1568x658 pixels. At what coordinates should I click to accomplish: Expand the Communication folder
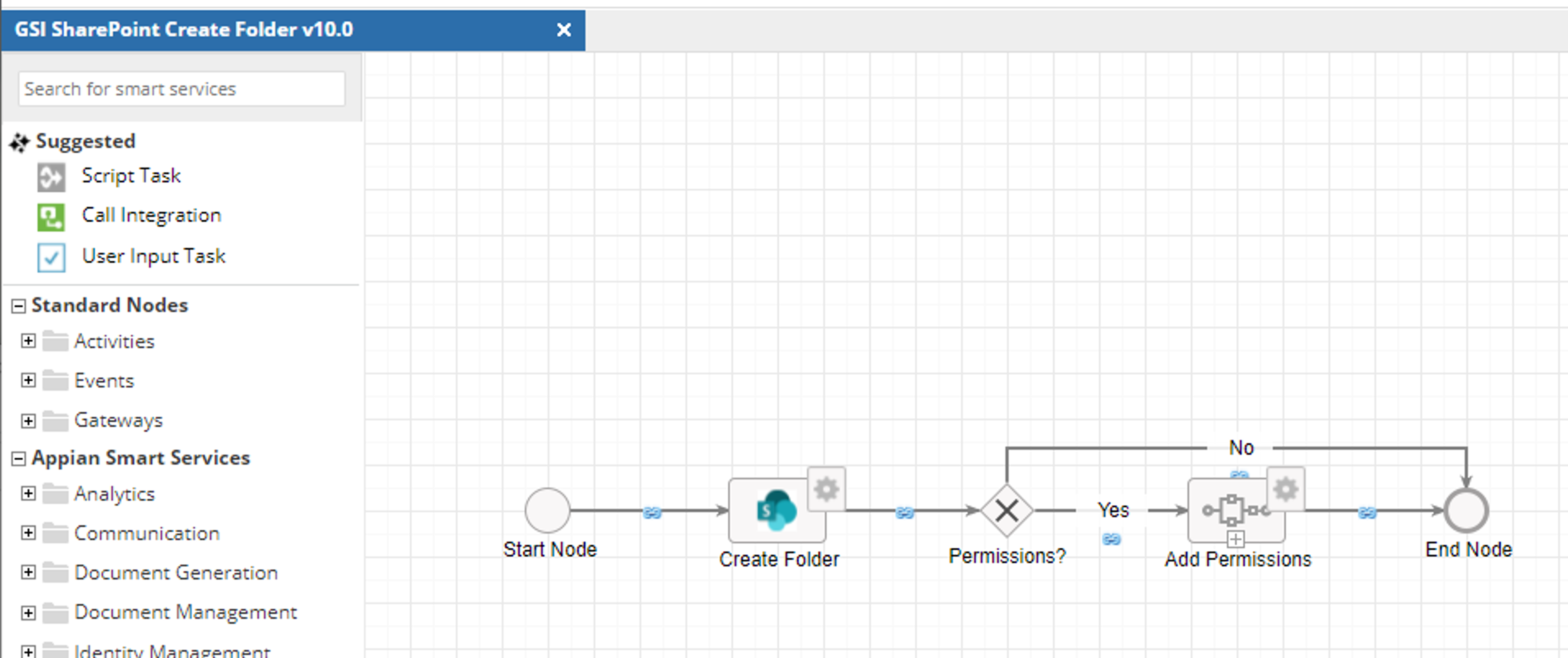(28, 533)
